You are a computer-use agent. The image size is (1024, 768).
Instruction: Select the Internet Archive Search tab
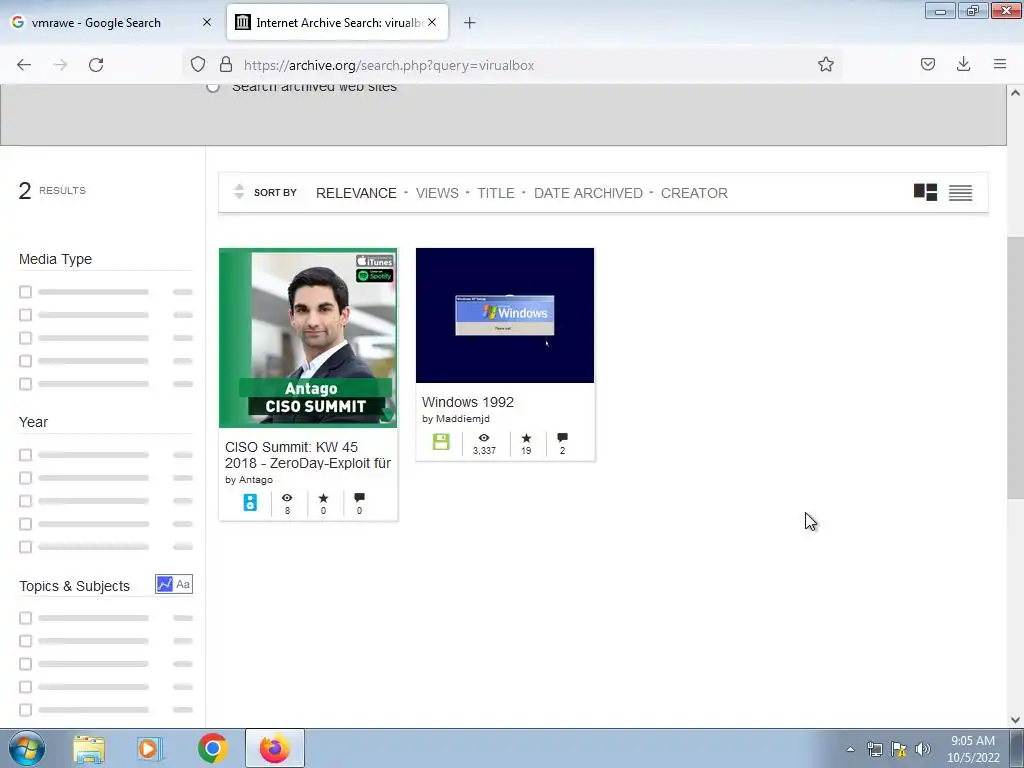[x=337, y=22]
